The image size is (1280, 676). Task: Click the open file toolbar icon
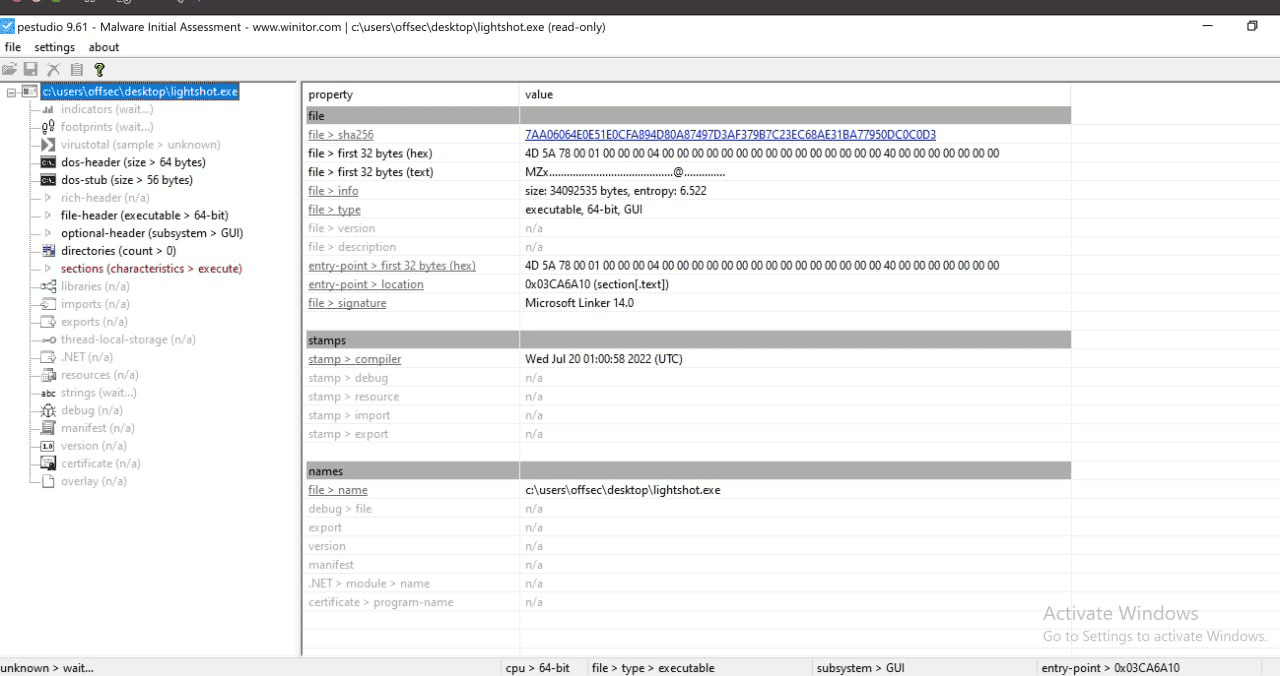click(9, 69)
